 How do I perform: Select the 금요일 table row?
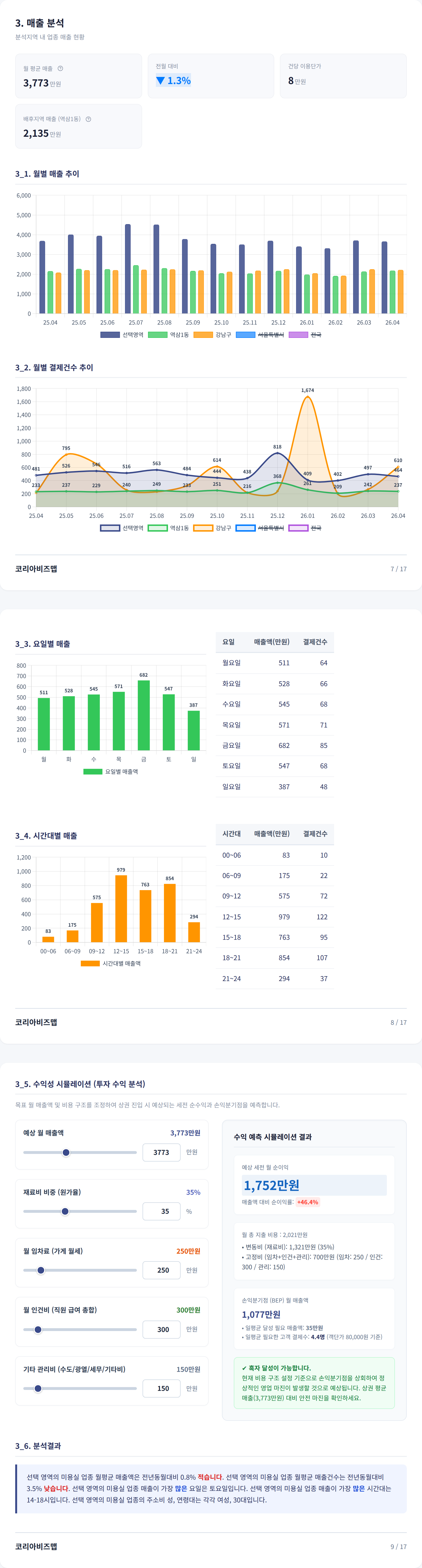[x=275, y=746]
